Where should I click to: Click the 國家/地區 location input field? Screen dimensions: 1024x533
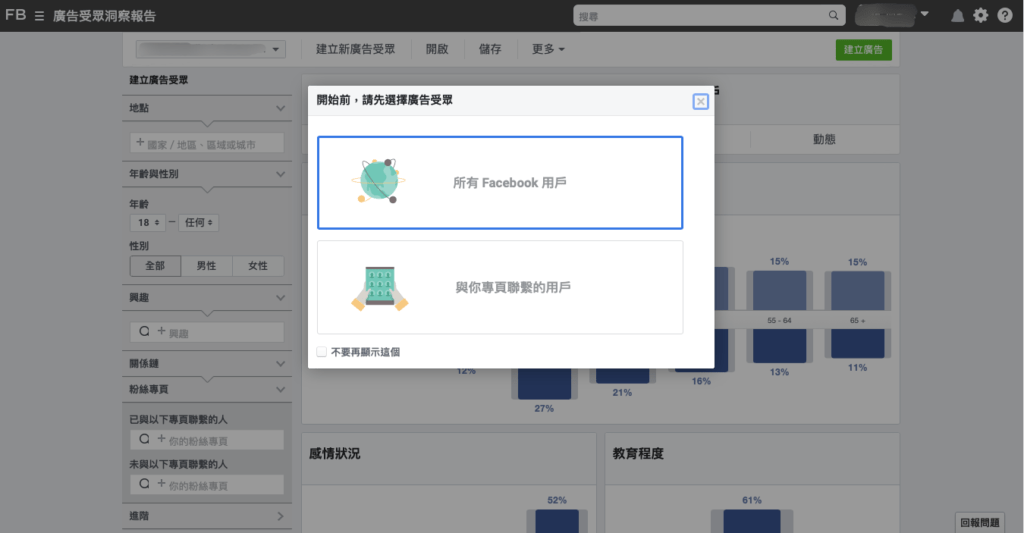[207, 143]
